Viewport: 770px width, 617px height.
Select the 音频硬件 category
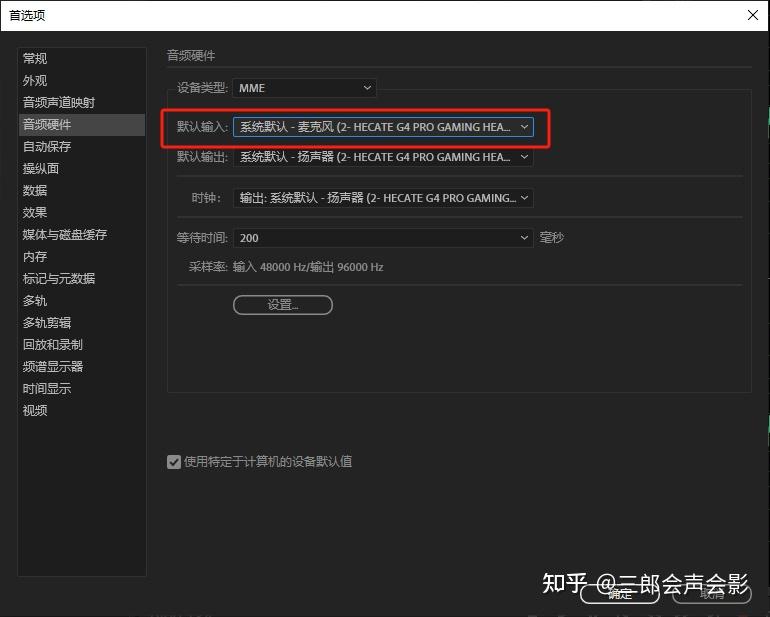point(82,125)
